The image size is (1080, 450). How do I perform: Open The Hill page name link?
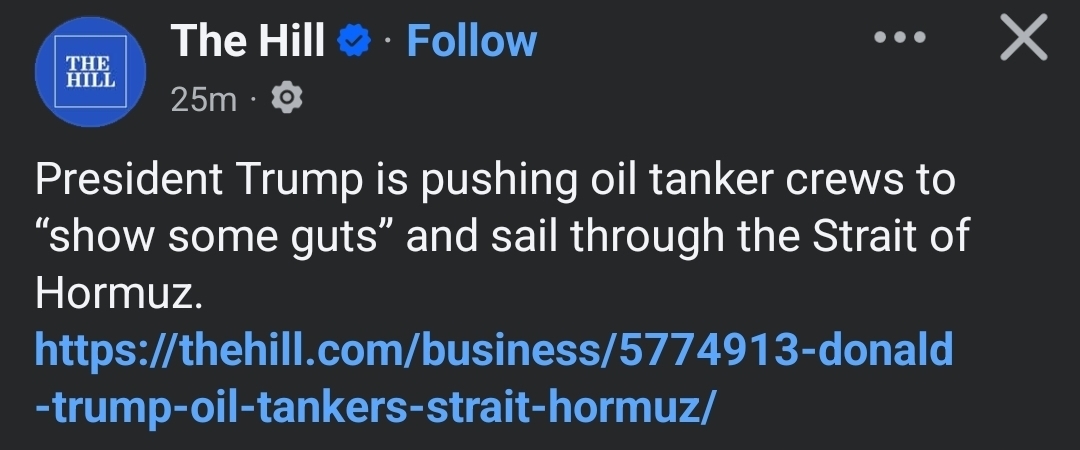248,42
